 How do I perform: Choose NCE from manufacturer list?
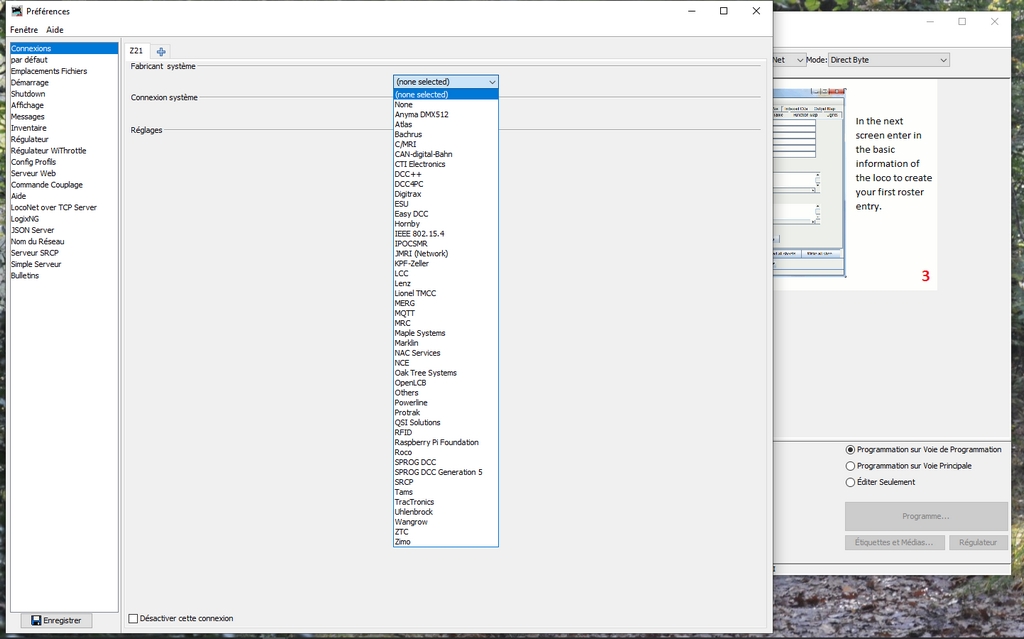tap(445, 363)
